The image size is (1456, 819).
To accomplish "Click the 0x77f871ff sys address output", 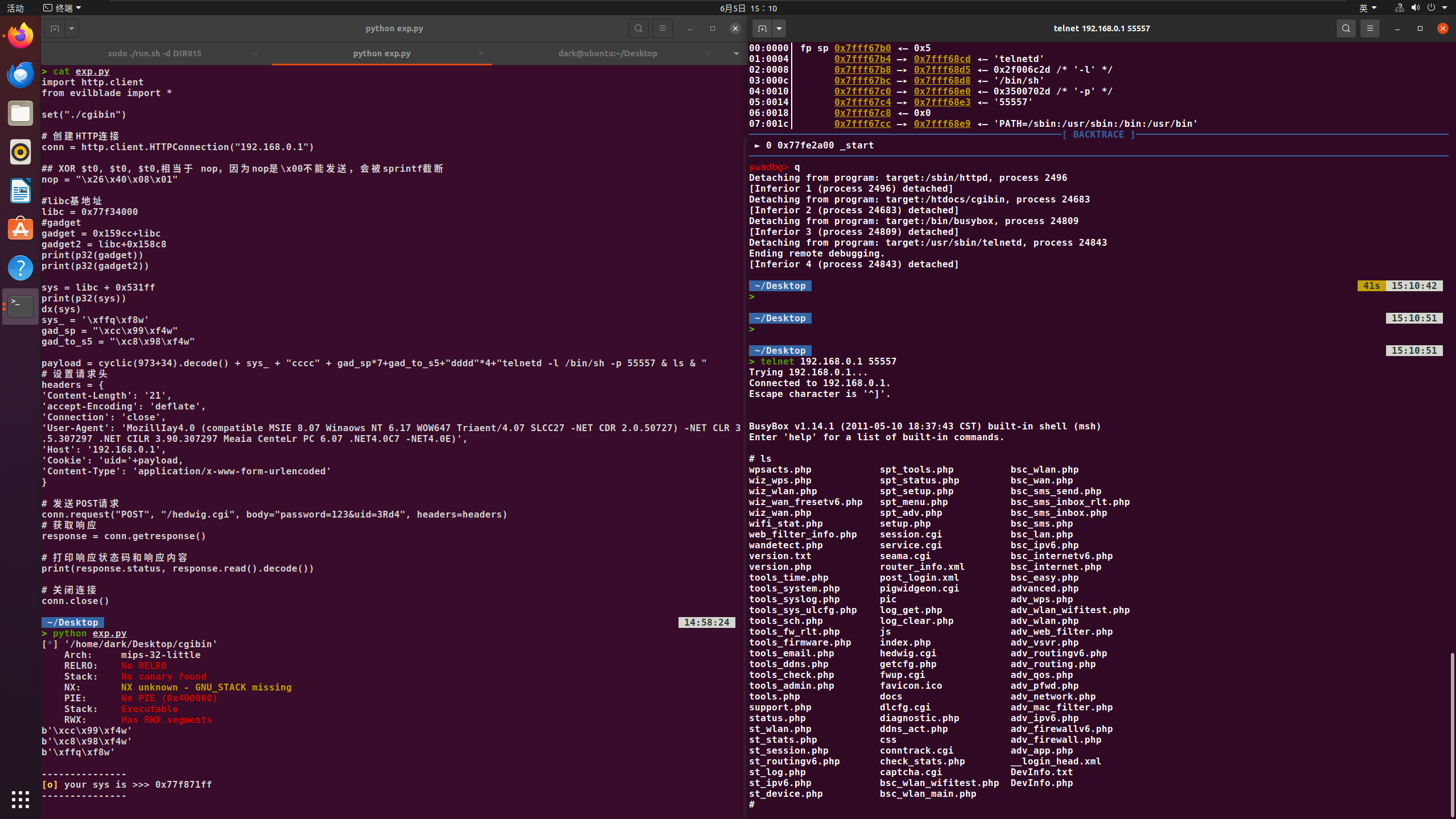I will [x=183, y=785].
